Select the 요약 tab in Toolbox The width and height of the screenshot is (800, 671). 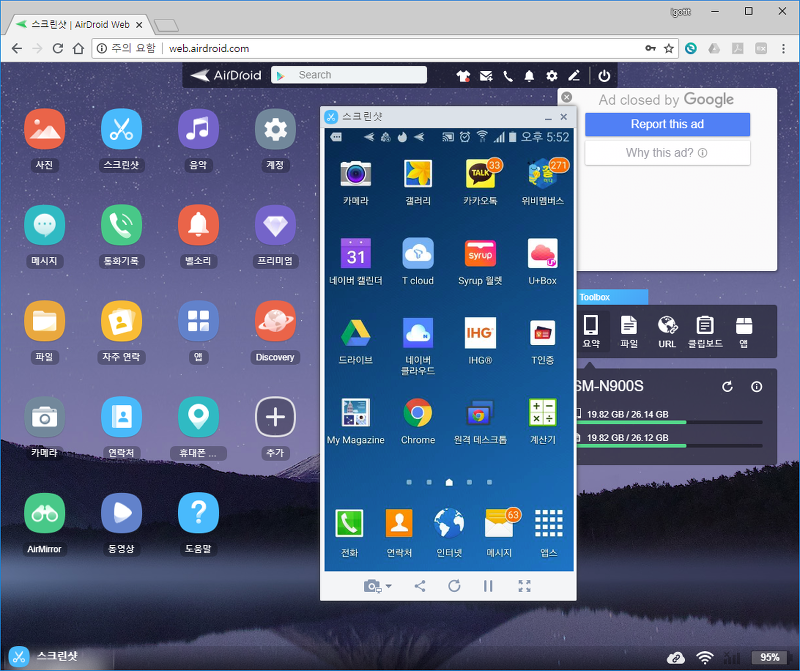[x=591, y=331]
